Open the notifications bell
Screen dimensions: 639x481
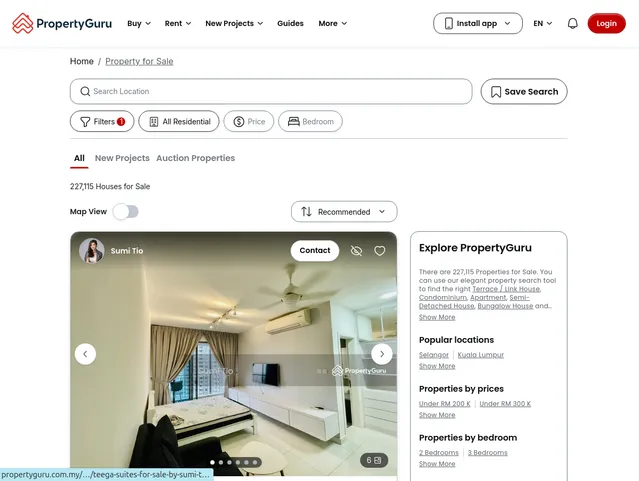point(572,23)
